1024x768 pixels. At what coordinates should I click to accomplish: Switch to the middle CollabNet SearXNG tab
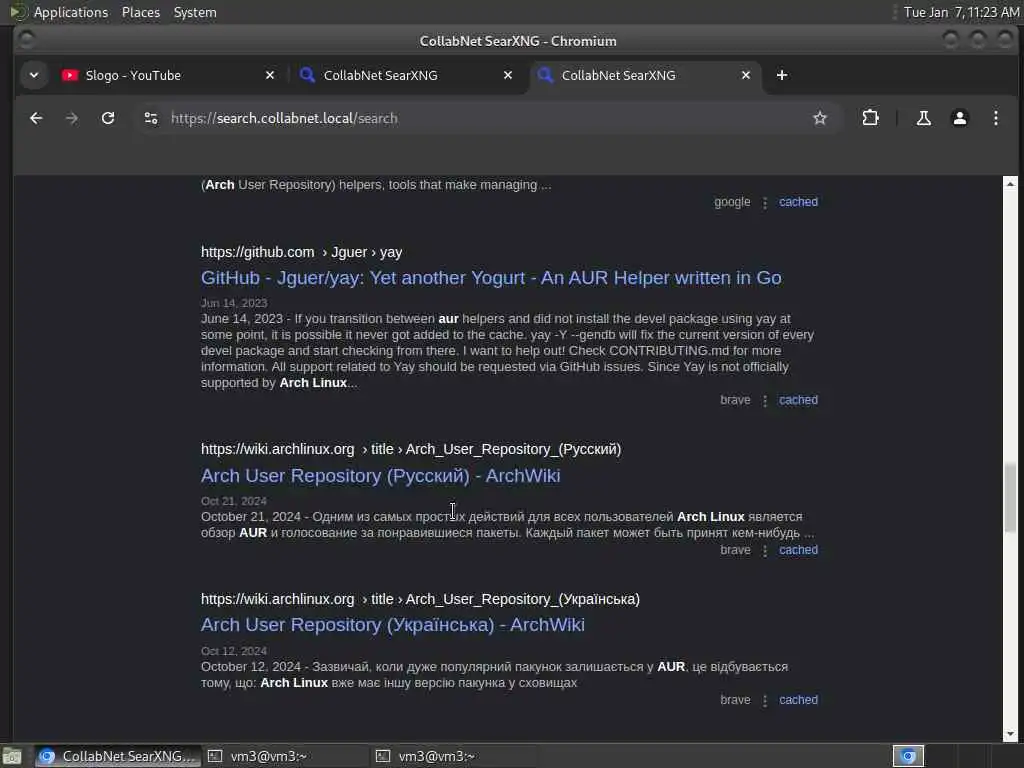(x=405, y=75)
